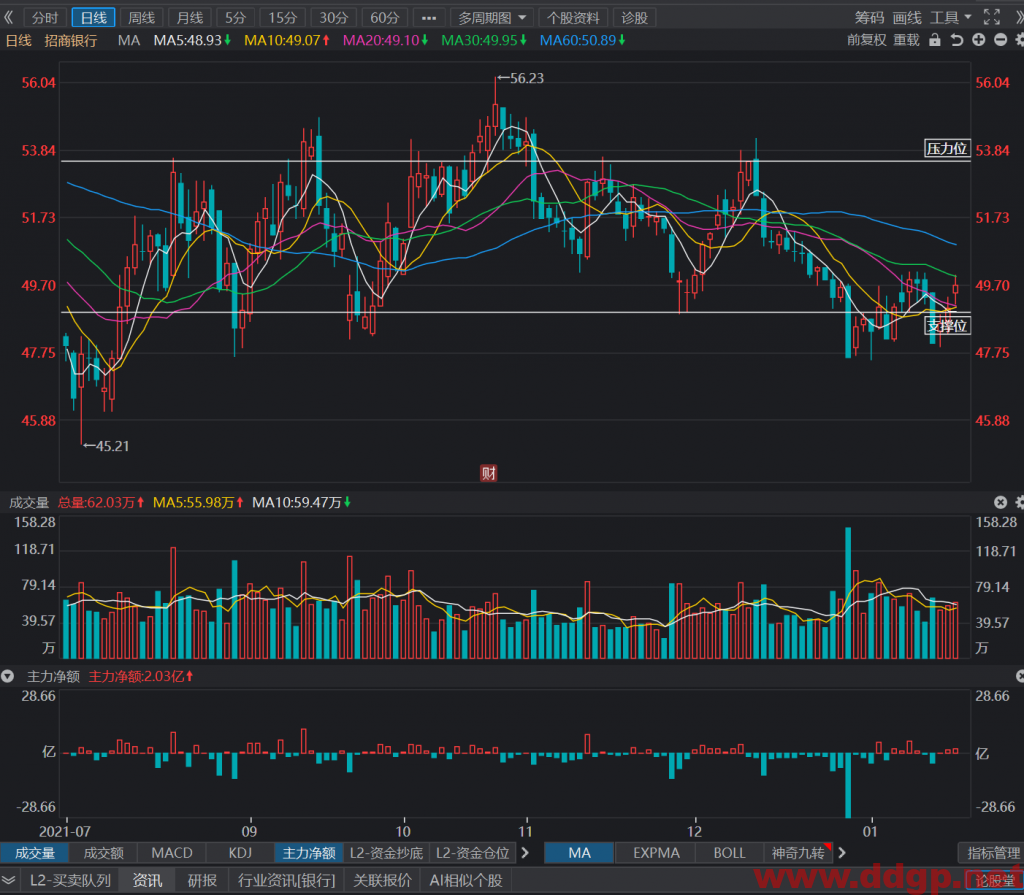Click the collapse double-arrow icon top left
The height and width of the screenshot is (895, 1024).
8,17
